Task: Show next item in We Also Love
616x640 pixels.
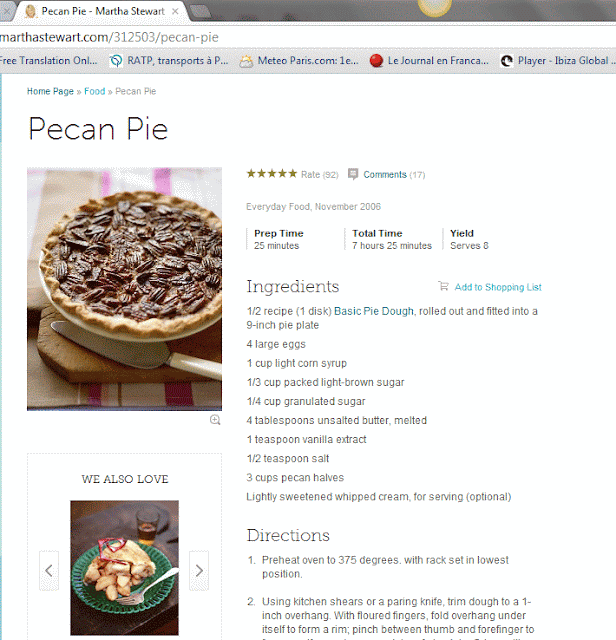Action: pyautogui.click(x=199, y=570)
